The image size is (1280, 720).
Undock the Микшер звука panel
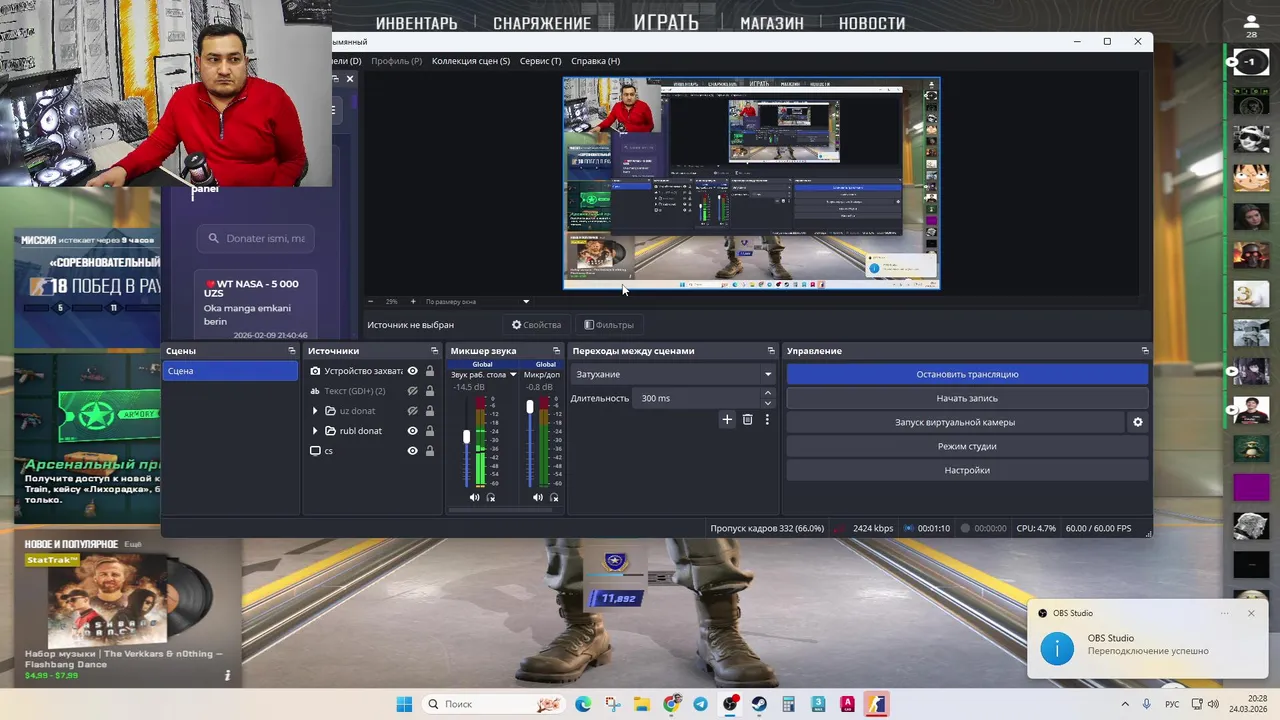pyautogui.click(x=556, y=351)
